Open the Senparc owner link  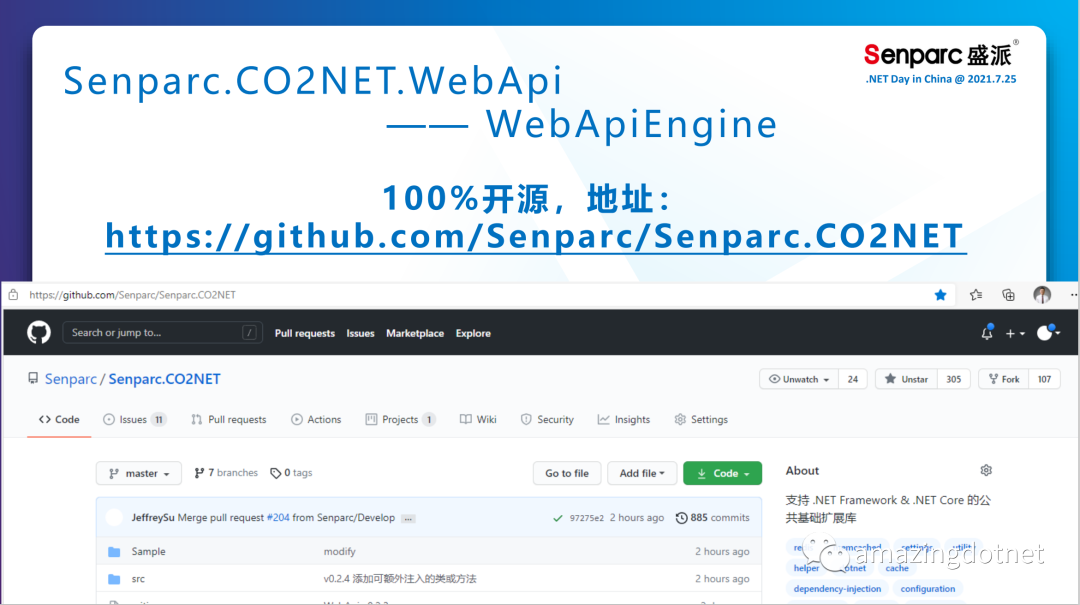pos(70,379)
